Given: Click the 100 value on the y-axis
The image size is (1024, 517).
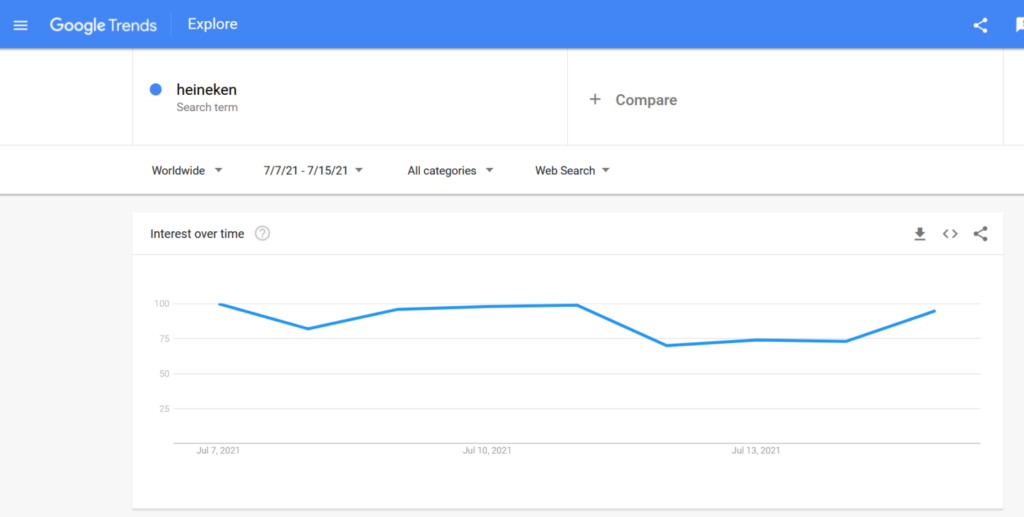Looking at the screenshot, I should click(162, 304).
